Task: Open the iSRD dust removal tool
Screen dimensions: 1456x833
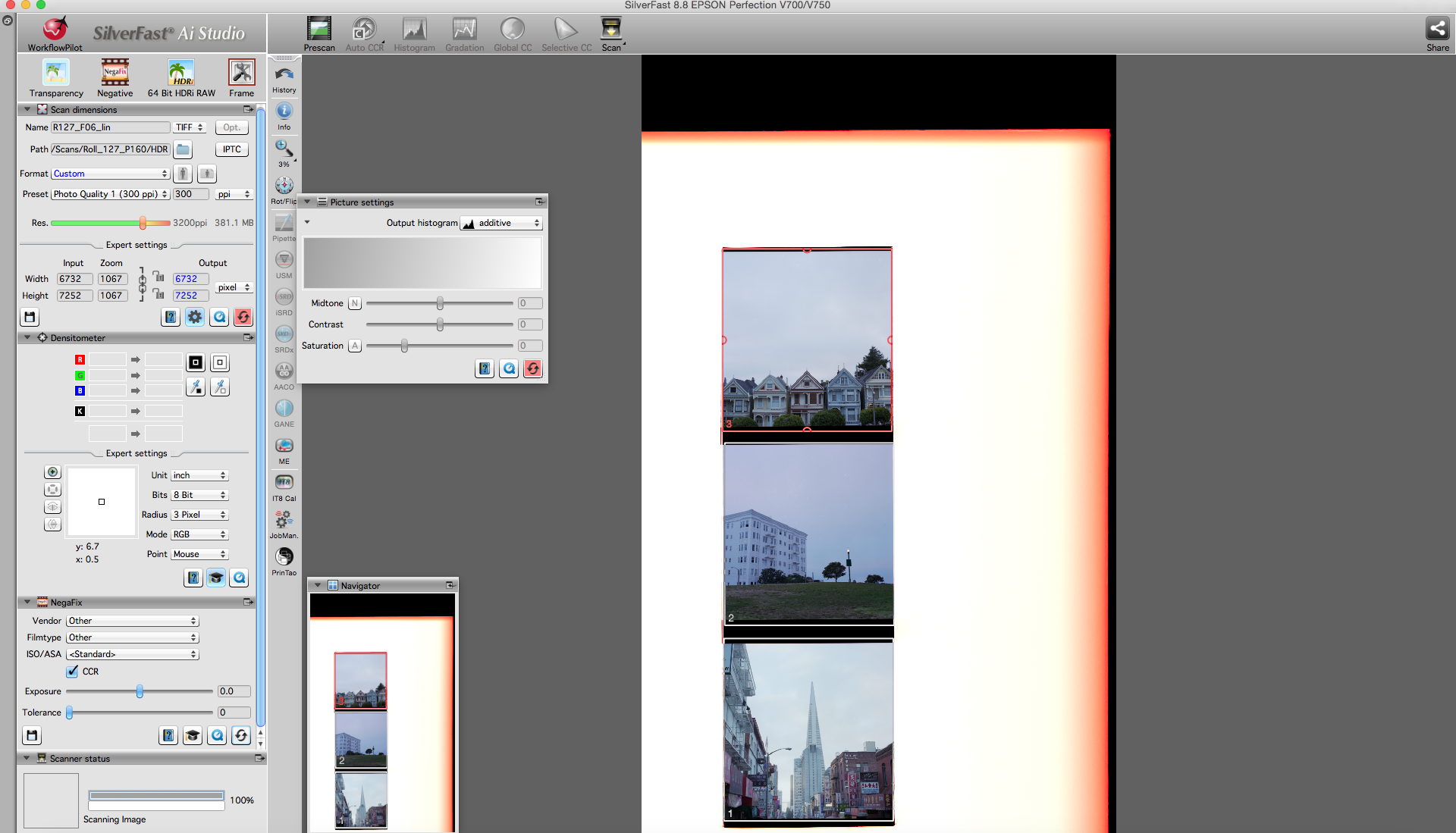Action: tap(284, 302)
